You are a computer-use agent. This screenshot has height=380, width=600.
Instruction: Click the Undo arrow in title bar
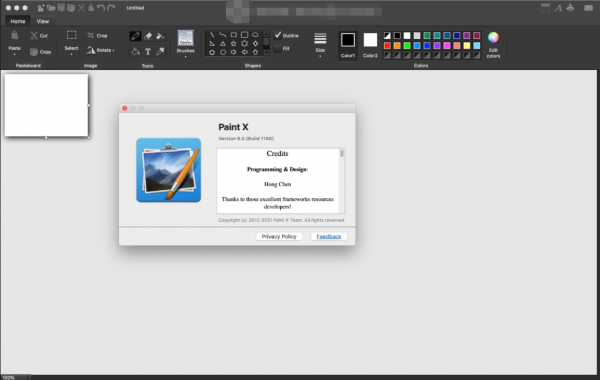click(101, 8)
